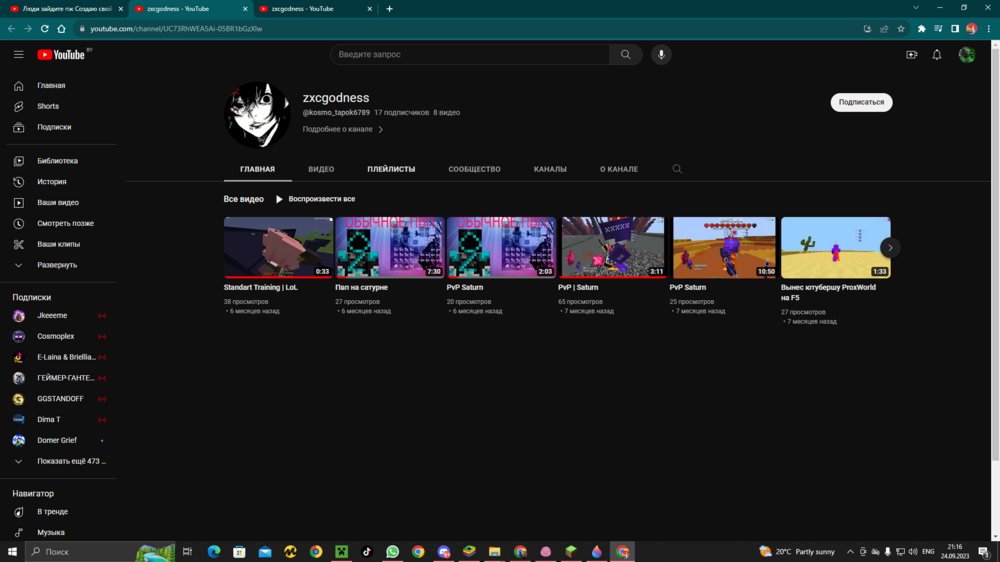Switch to the ПЛЕЙЛИСТЫ channel tab

[x=391, y=169]
